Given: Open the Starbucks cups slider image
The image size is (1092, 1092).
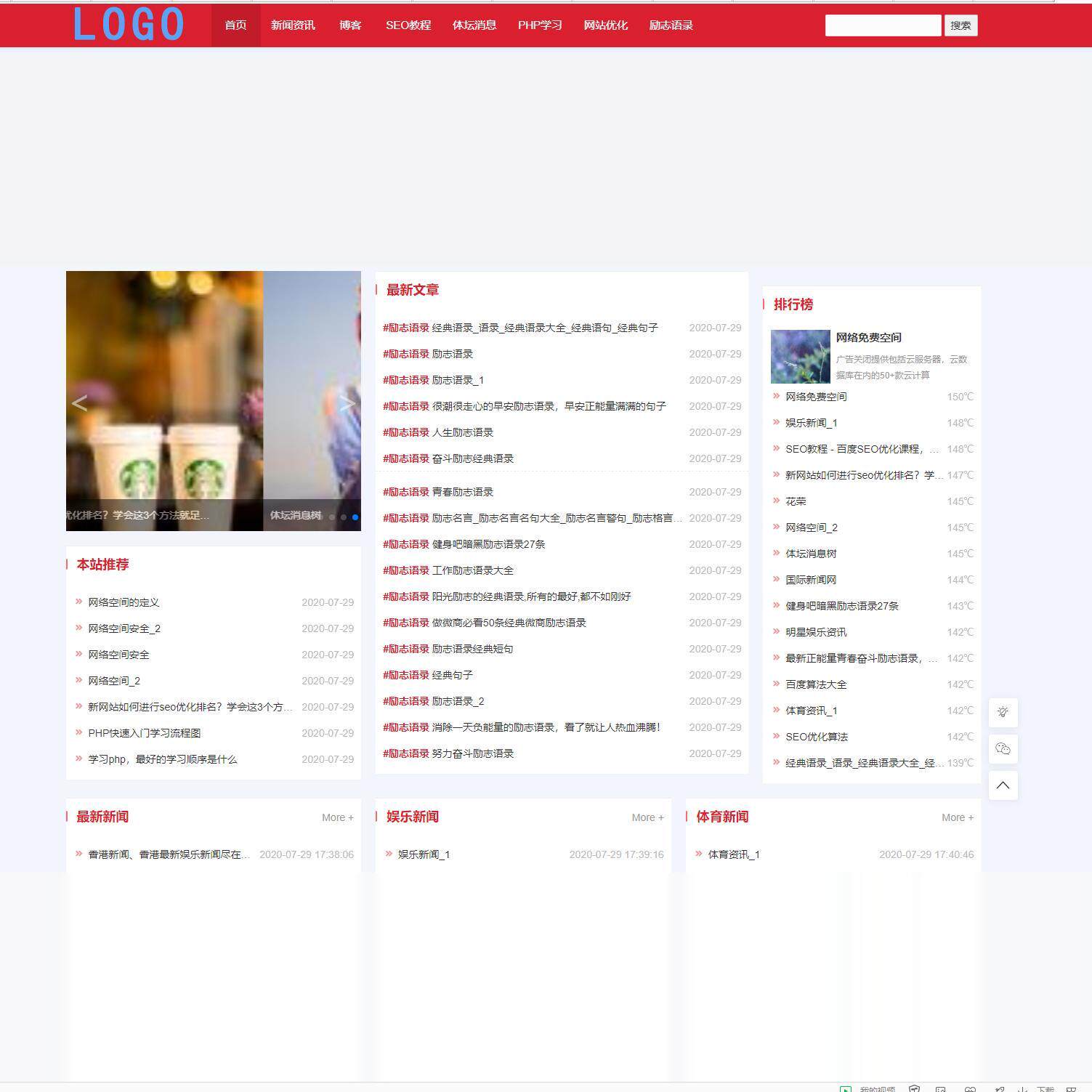Looking at the screenshot, I should [x=165, y=400].
